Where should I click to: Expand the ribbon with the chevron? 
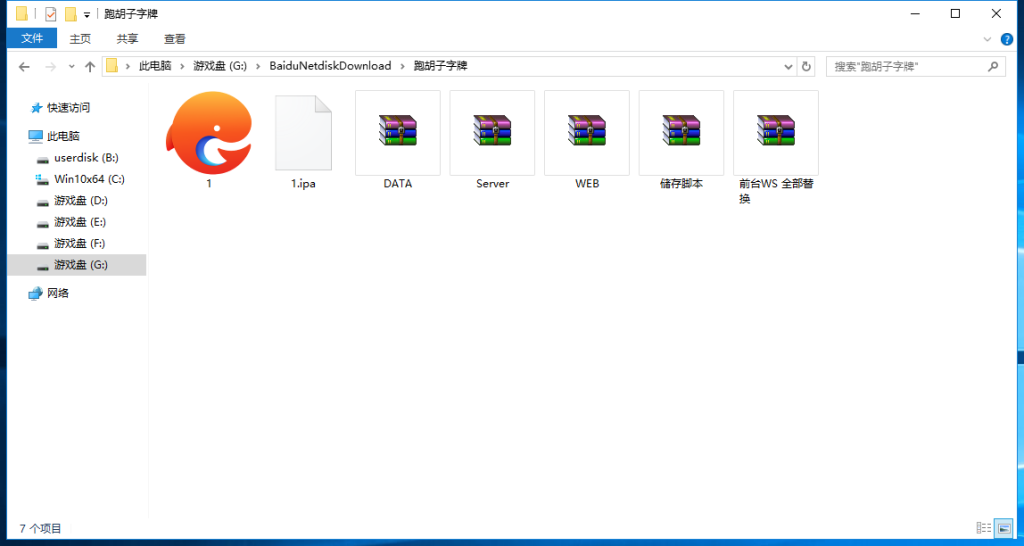pos(987,39)
